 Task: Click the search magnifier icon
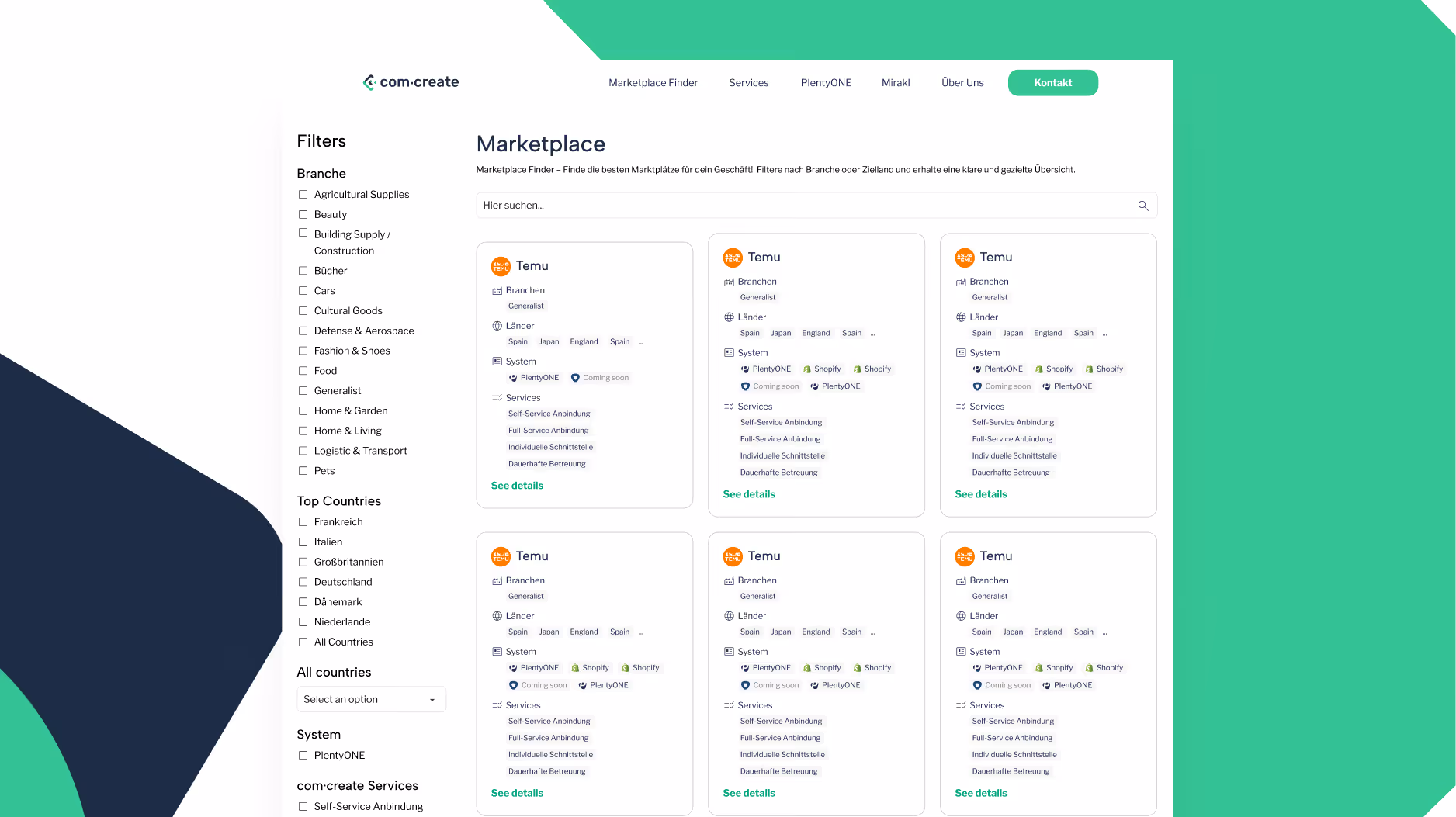pyautogui.click(x=1143, y=206)
